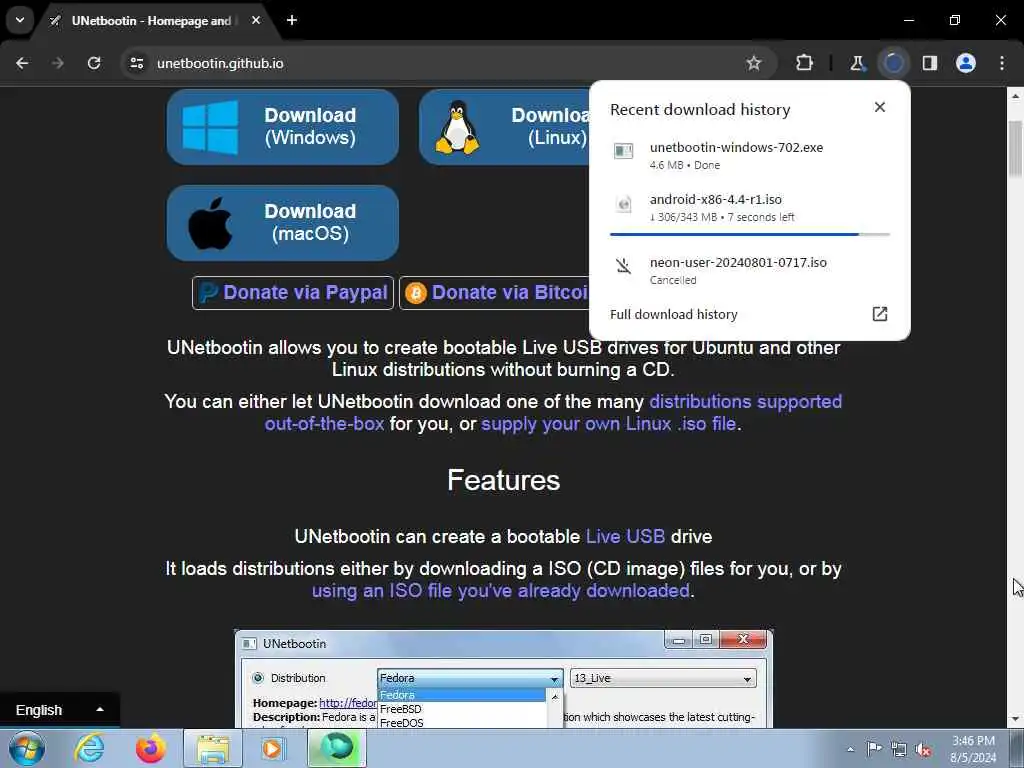This screenshot has height=768, width=1024.
Task: Click the android iso file icon
Action: click(x=624, y=204)
